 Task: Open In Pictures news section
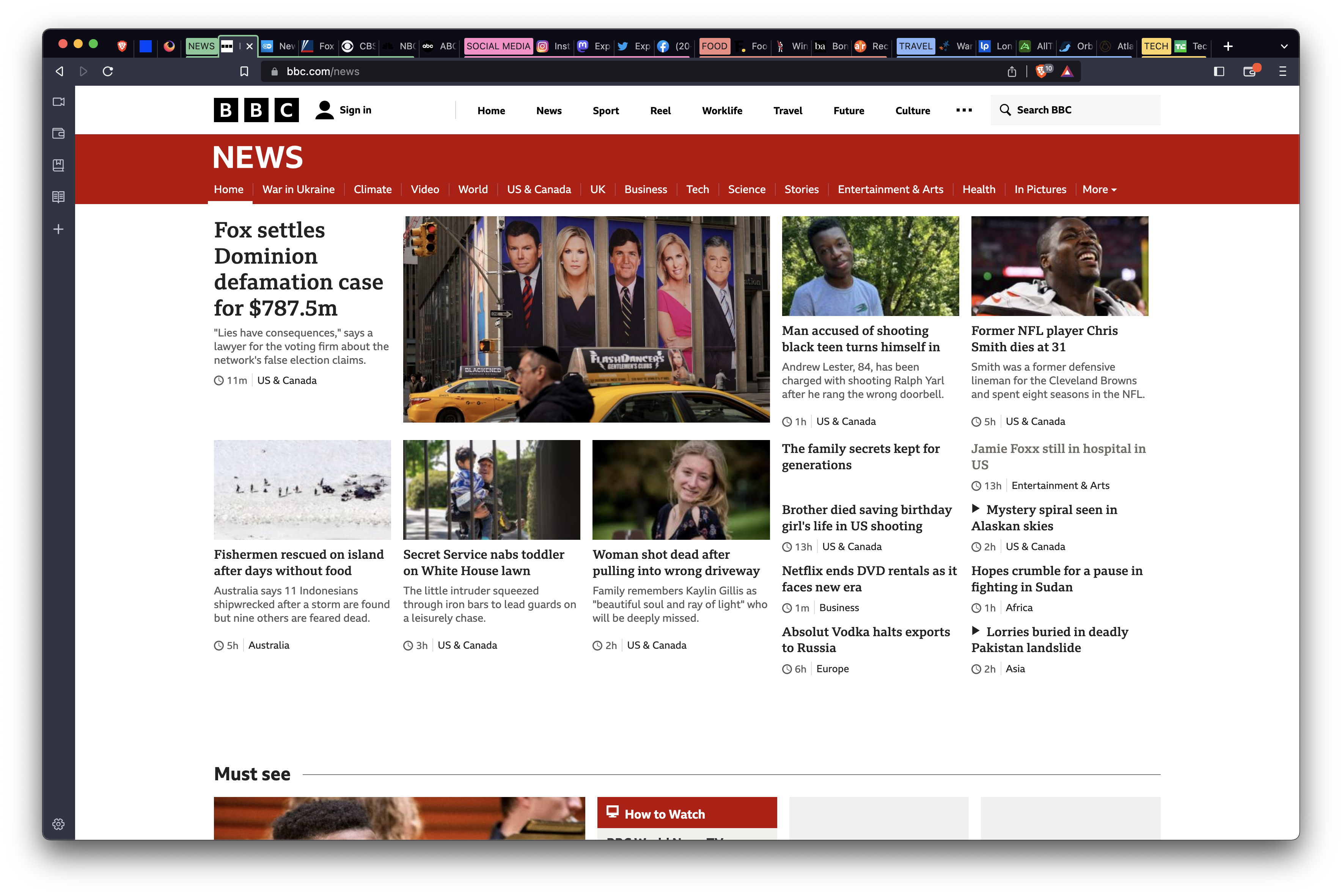click(1040, 189)
